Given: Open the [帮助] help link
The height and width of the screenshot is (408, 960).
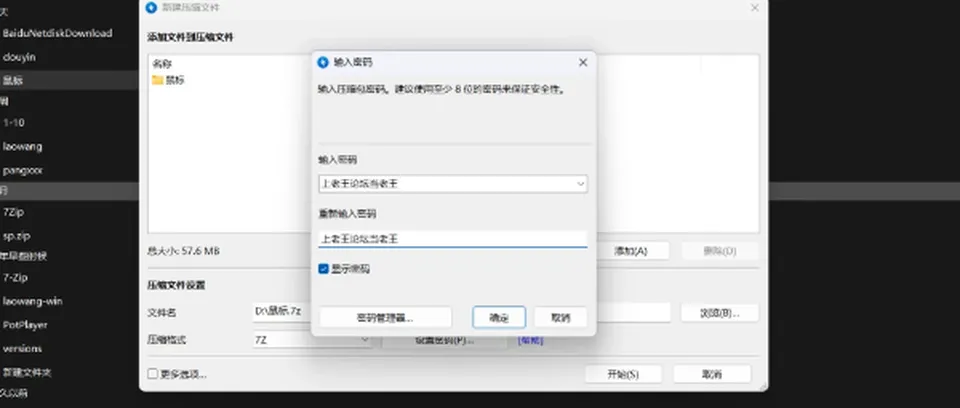Looking at the screenshot, I should pyautogui.click(x=530, y=341).
